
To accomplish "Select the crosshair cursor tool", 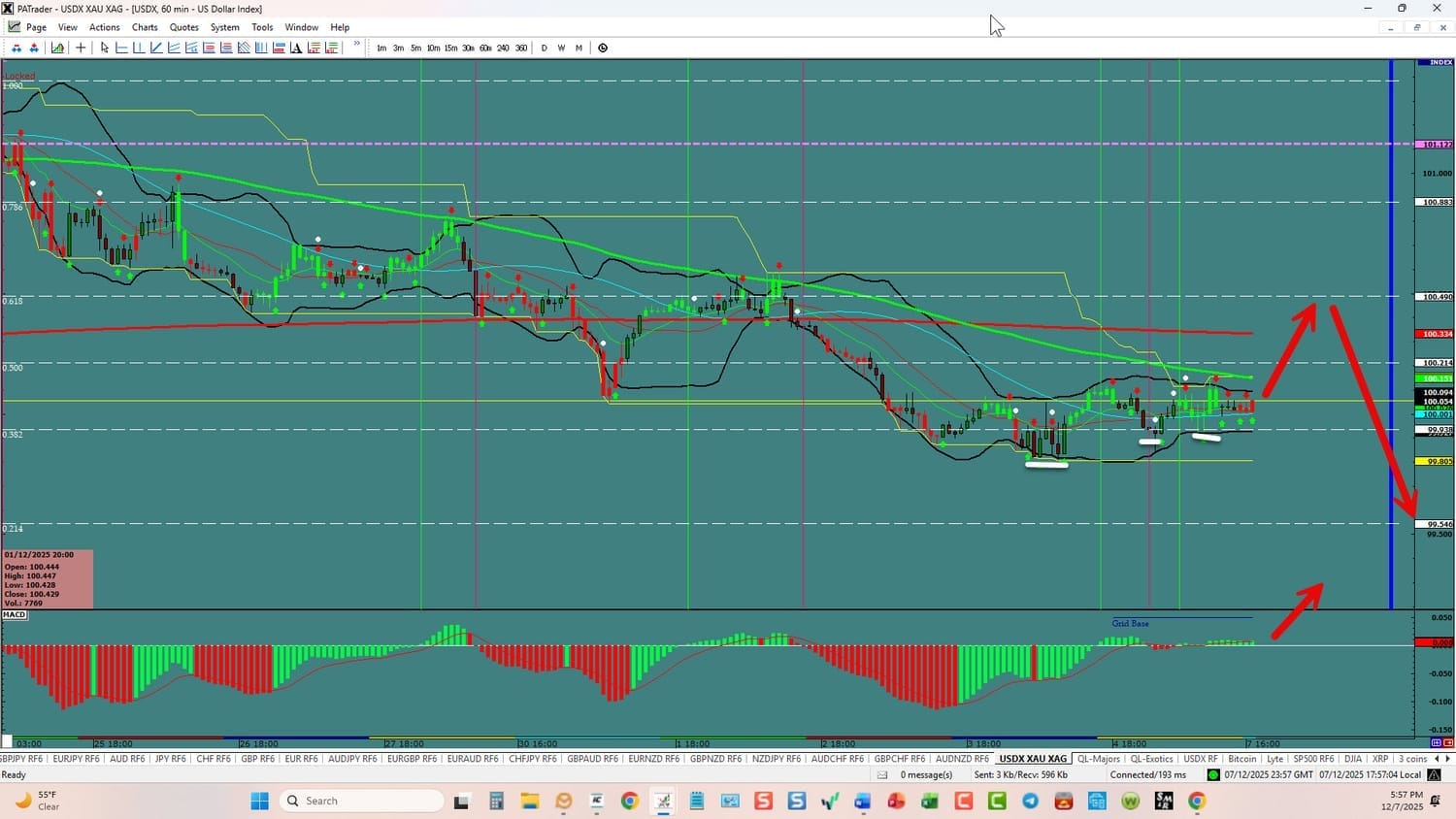I will 81,48.
